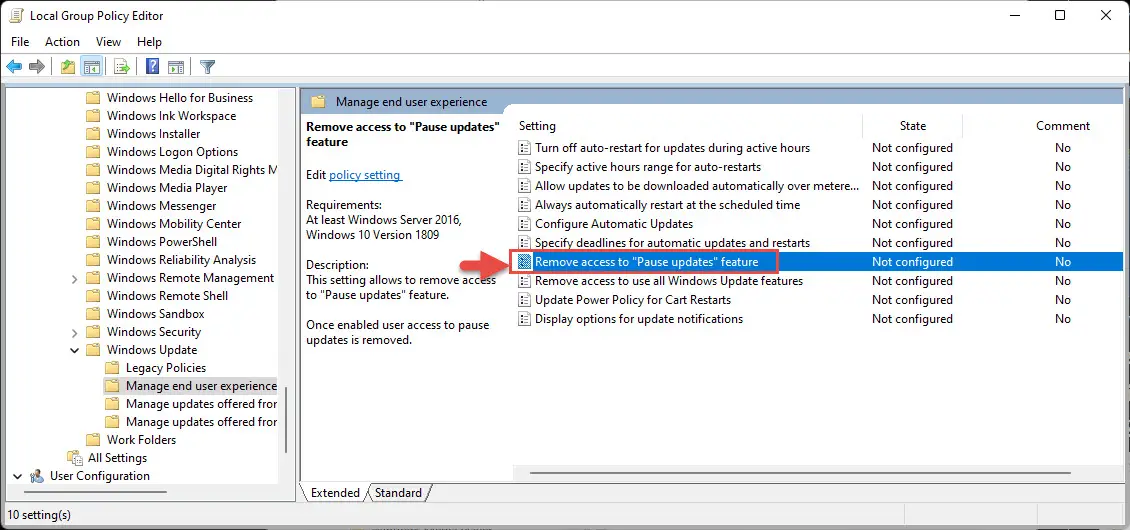The height and width of the screenshot is (530, 1130).
Task: Collapse the User Configuration node
Action: tap(17, 477)
